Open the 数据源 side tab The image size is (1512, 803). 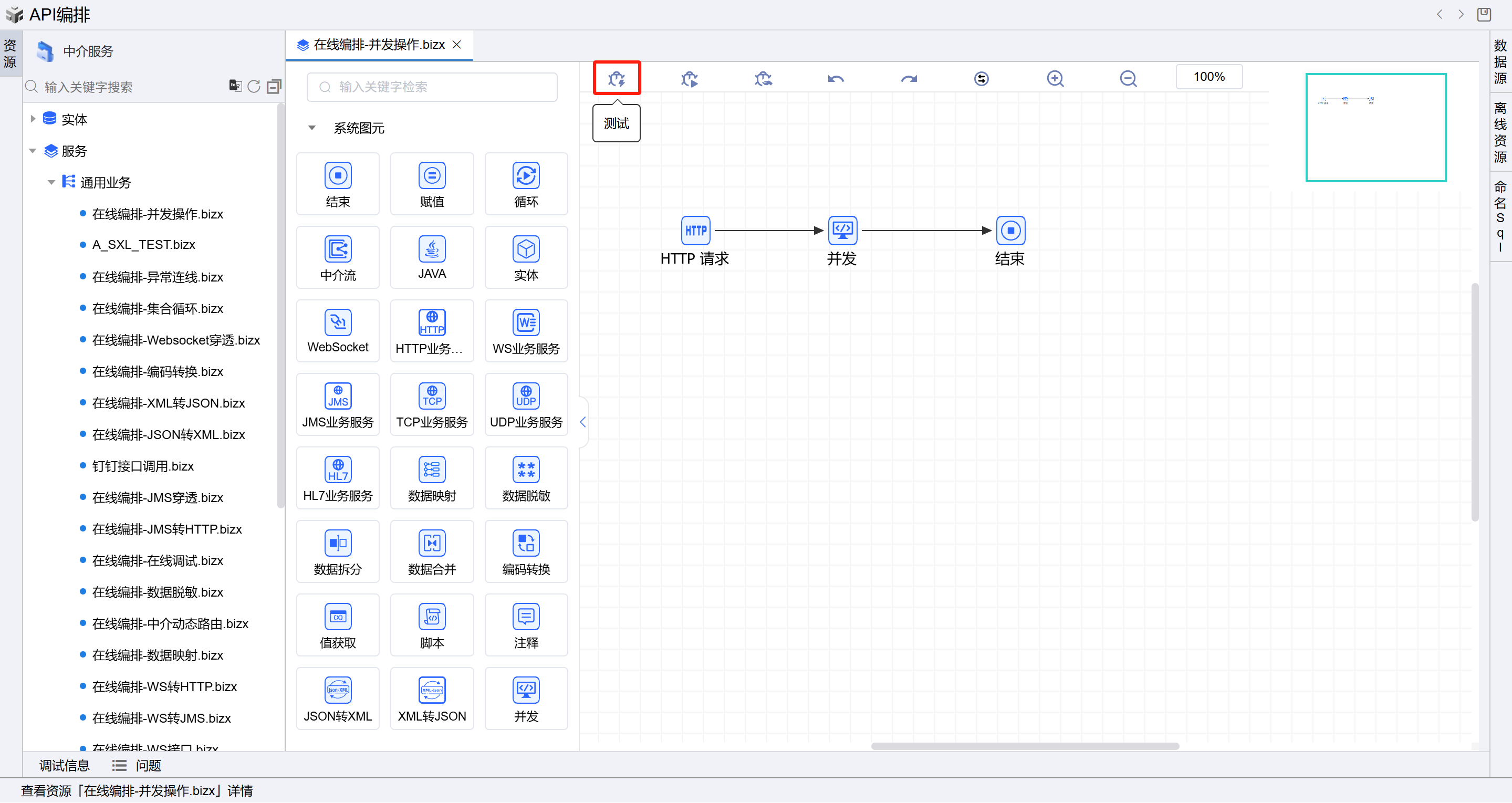click(1500, 61)
